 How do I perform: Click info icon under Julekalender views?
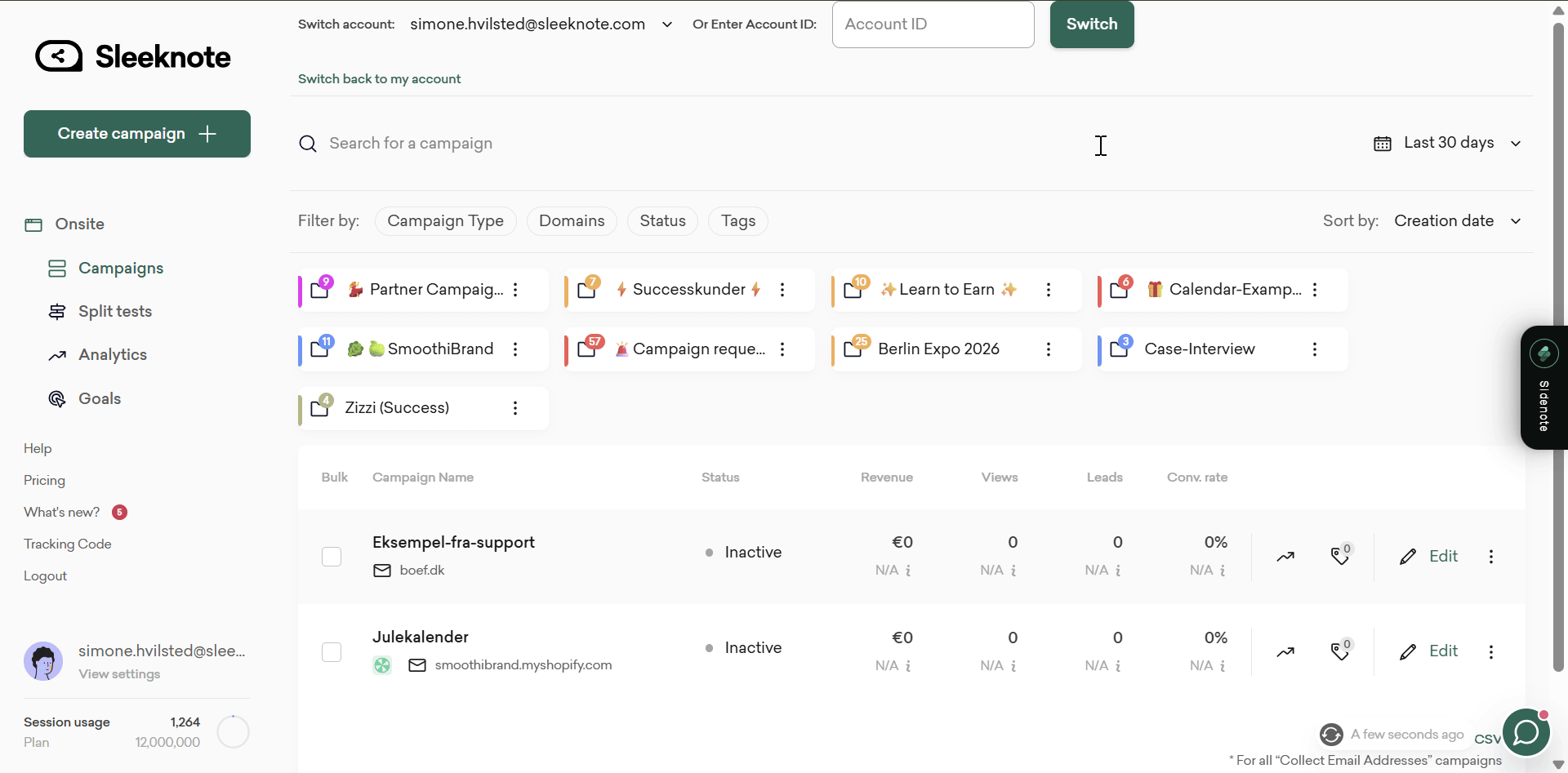pos(1013,666)
